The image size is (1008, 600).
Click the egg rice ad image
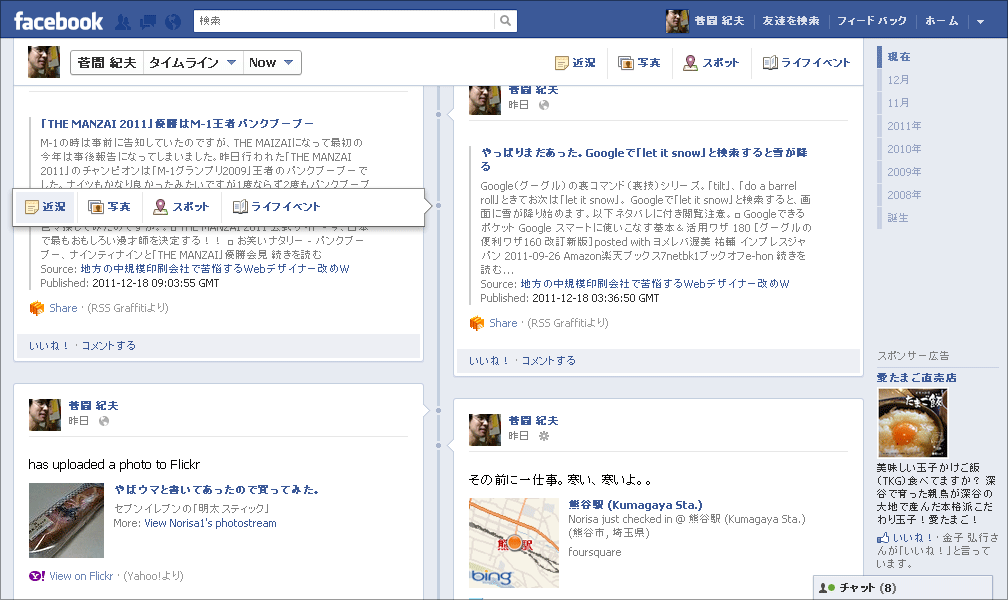(912, 423)
